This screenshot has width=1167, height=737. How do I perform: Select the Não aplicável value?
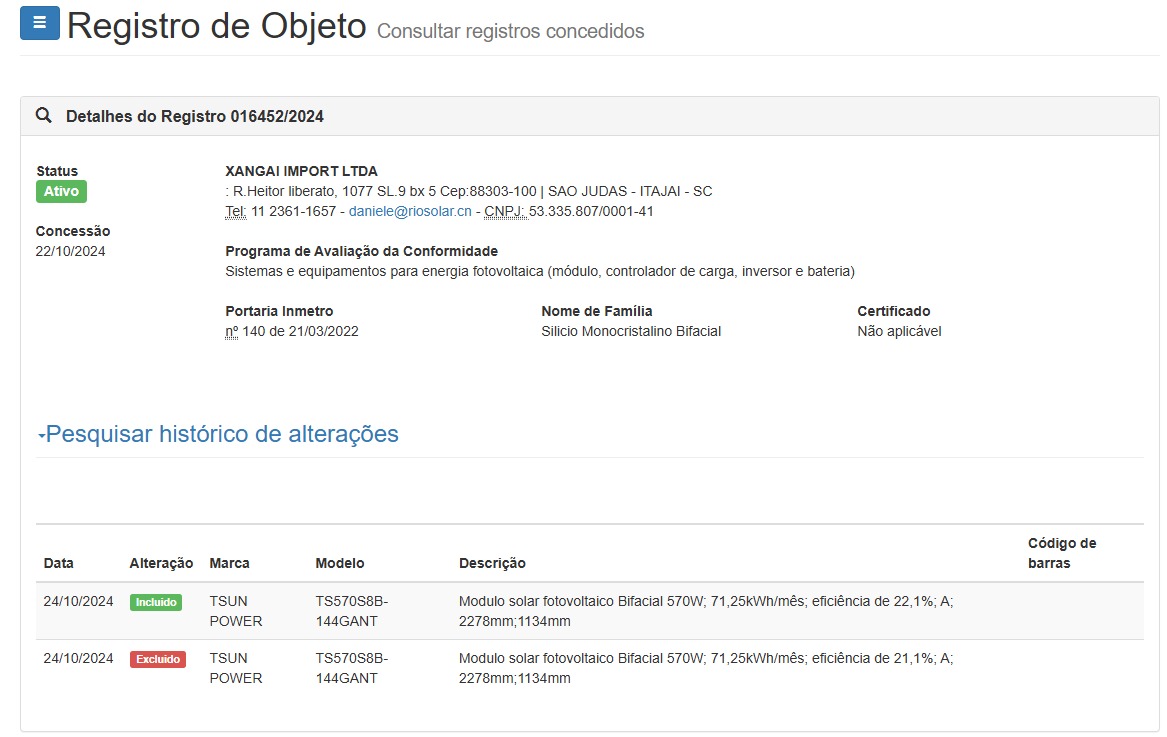point(899,331)
